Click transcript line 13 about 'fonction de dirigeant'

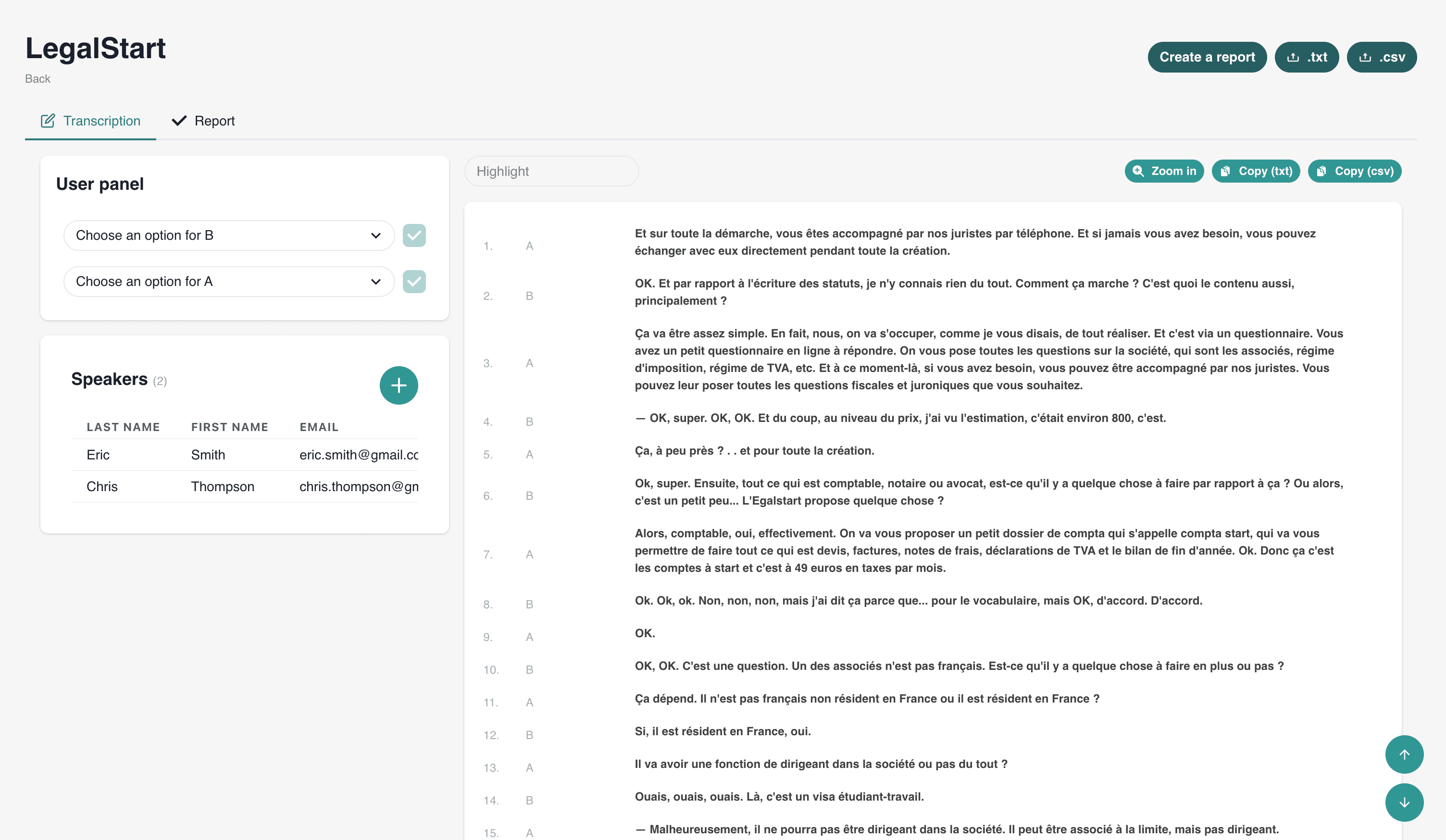pos(821,764)
